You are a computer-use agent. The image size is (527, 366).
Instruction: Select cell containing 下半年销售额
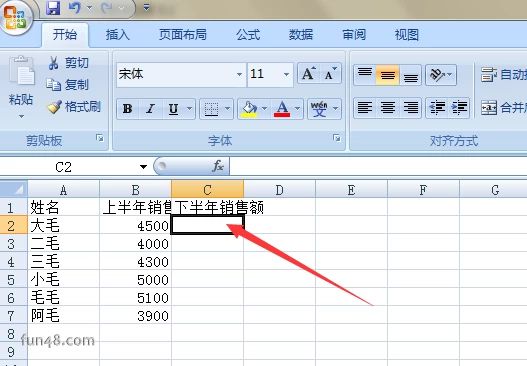(207, 207)
